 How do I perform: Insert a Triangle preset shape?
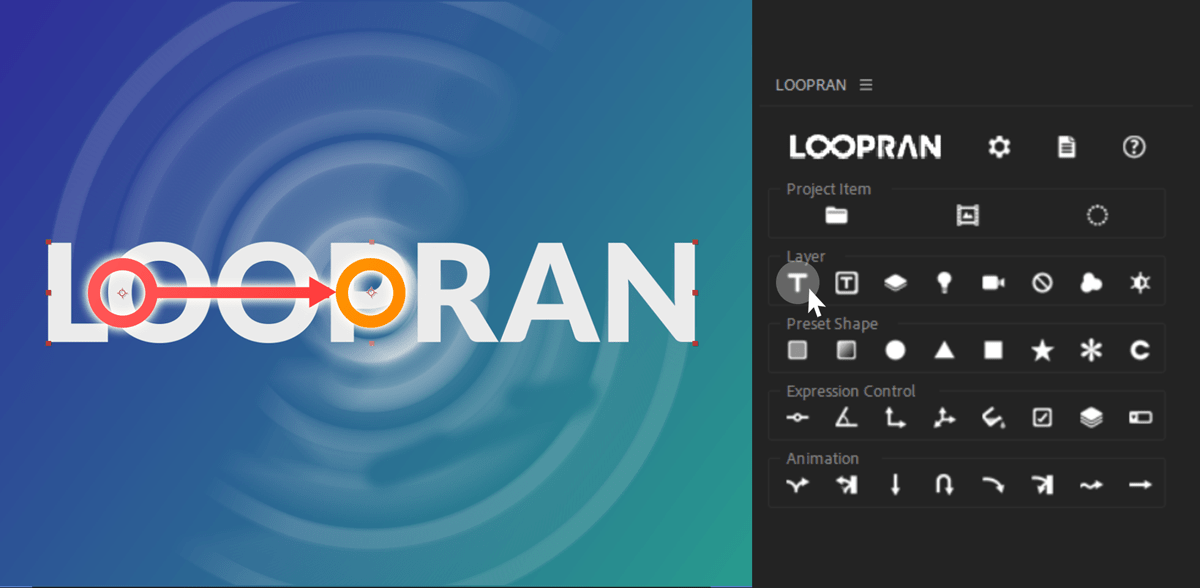pyautogui.click(x=944, y=350)
